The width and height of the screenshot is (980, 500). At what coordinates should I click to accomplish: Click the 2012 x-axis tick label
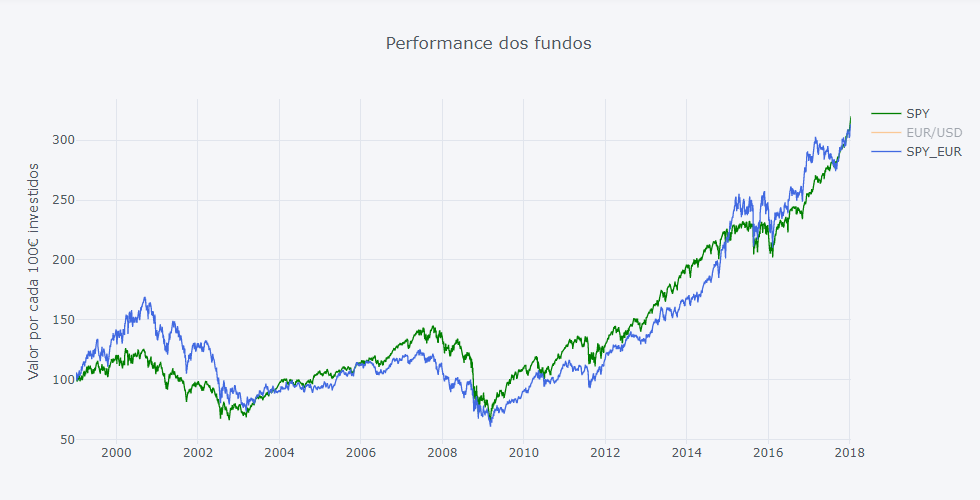pos(605,452)
